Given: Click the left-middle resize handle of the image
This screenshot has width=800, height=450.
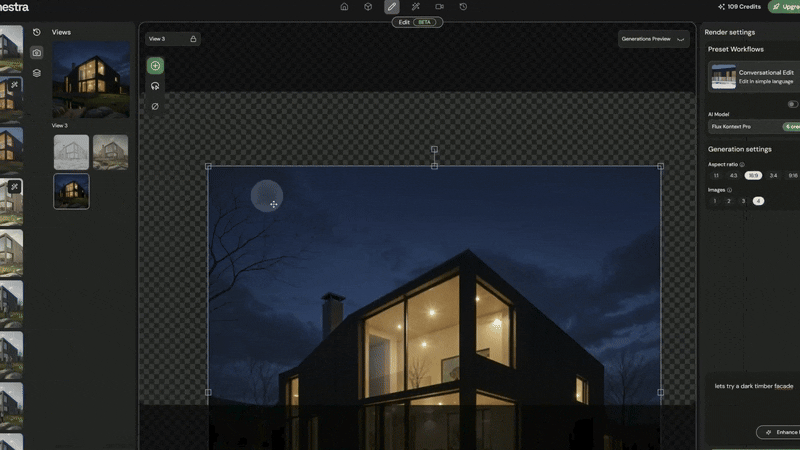Looking at the screenshot, I should click(208, 392).
